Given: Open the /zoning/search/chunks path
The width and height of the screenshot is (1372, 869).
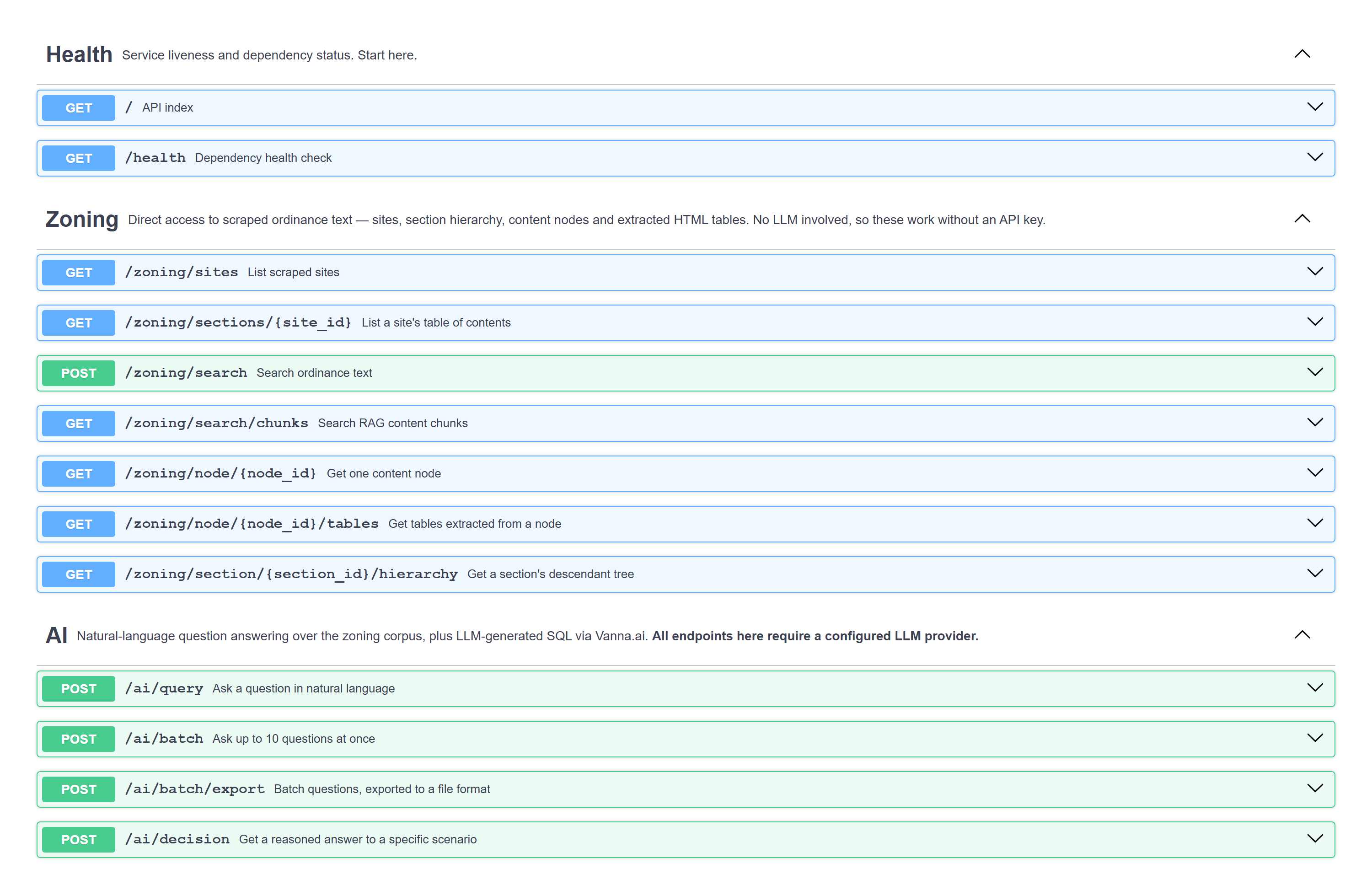Looking at the screenshot, I should 216,423.
